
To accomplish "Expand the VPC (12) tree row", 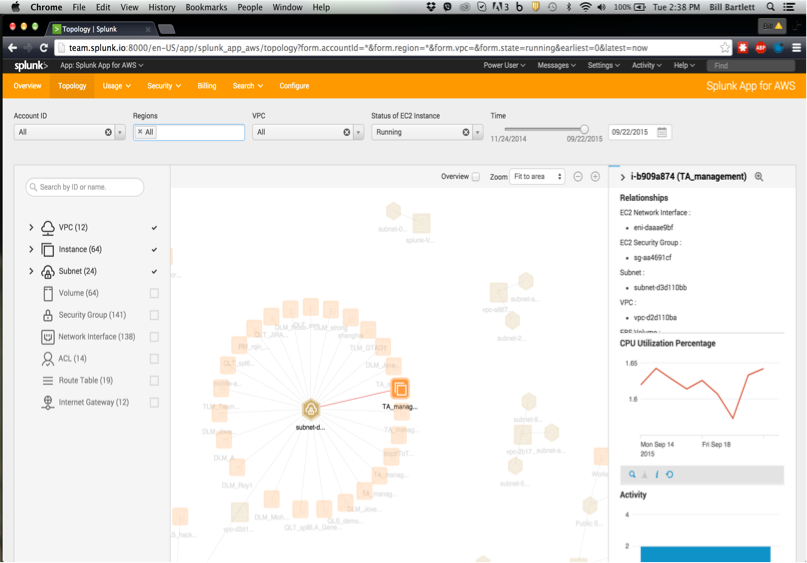I will (31, 227).
